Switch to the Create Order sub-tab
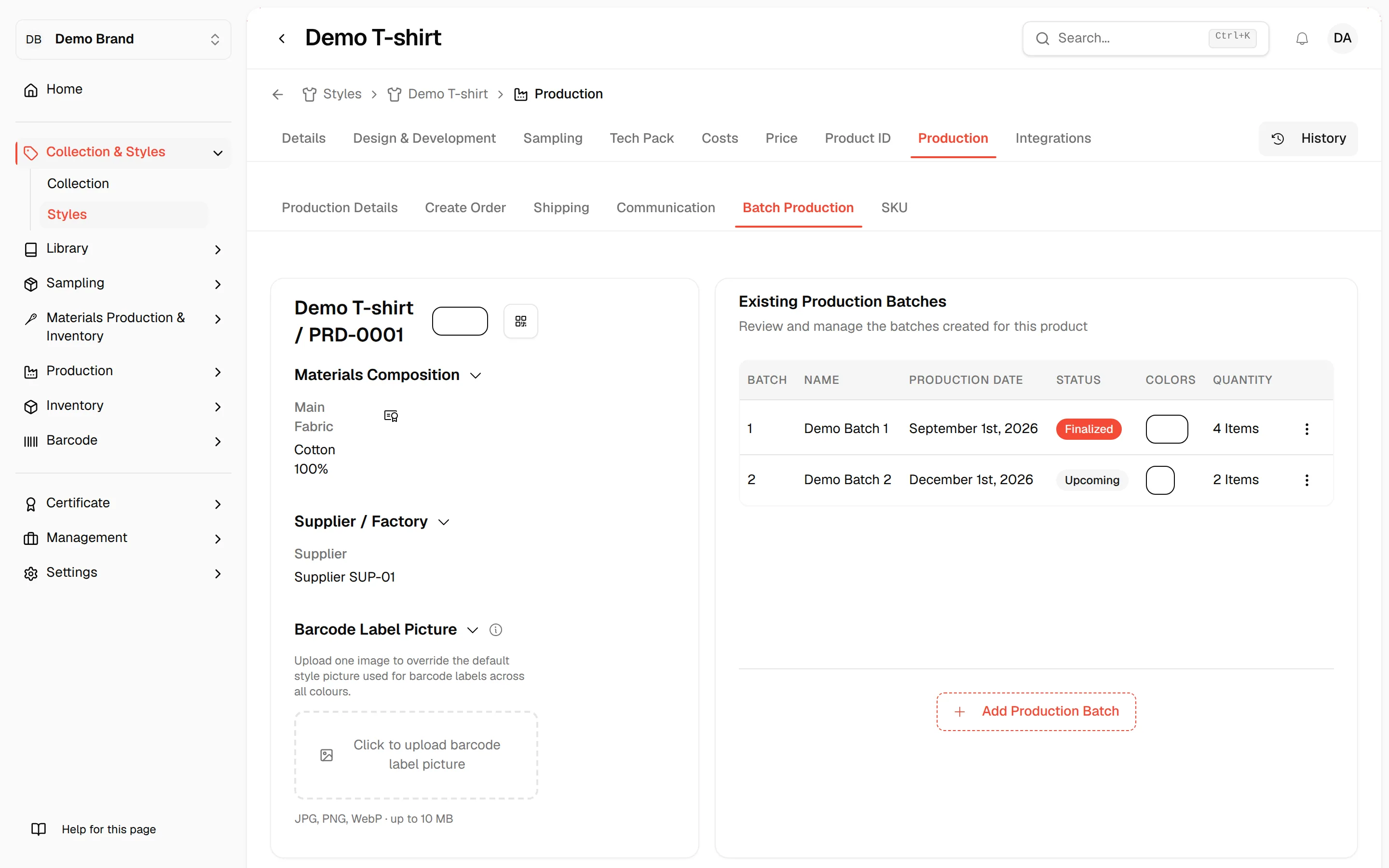Image resolution: width=1389 pixels, height=868 pixels. tap(465, 208)
